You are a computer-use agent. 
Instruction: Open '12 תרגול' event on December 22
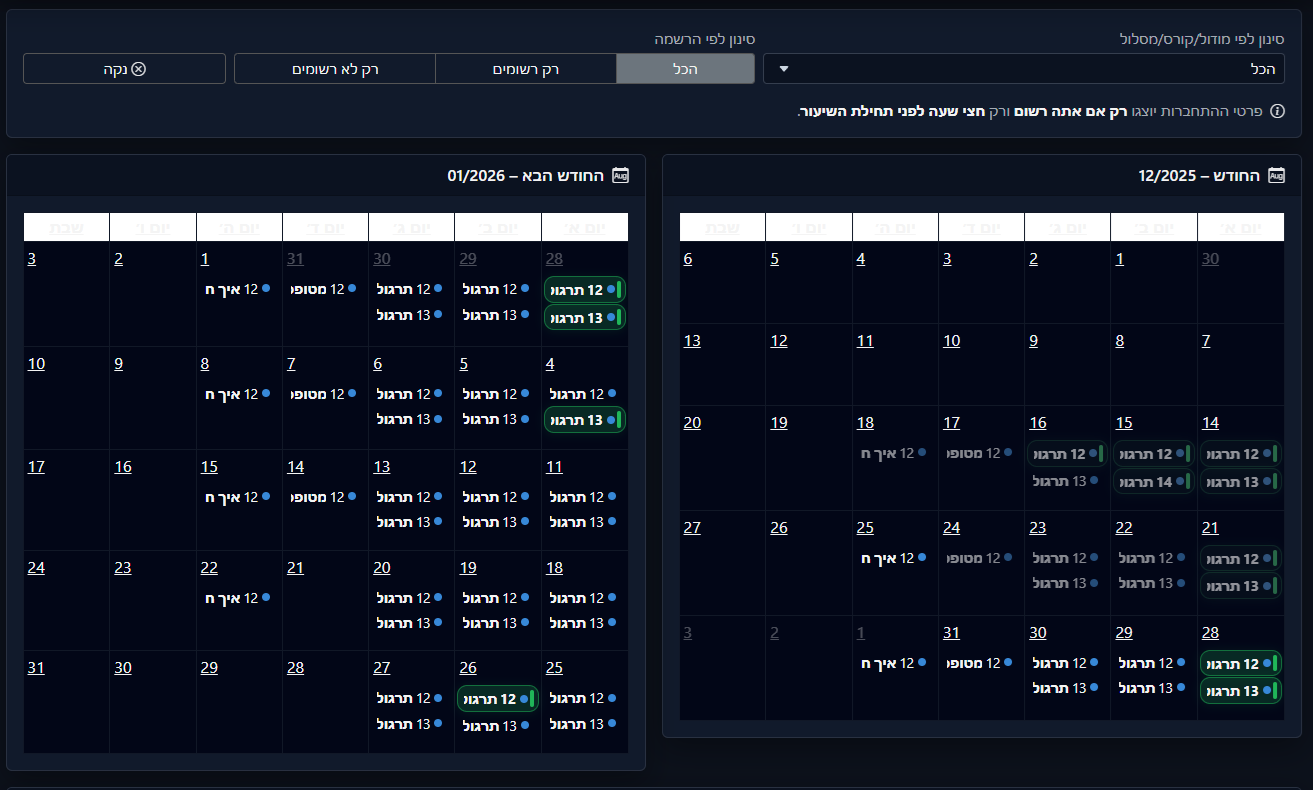point(1153,558)
